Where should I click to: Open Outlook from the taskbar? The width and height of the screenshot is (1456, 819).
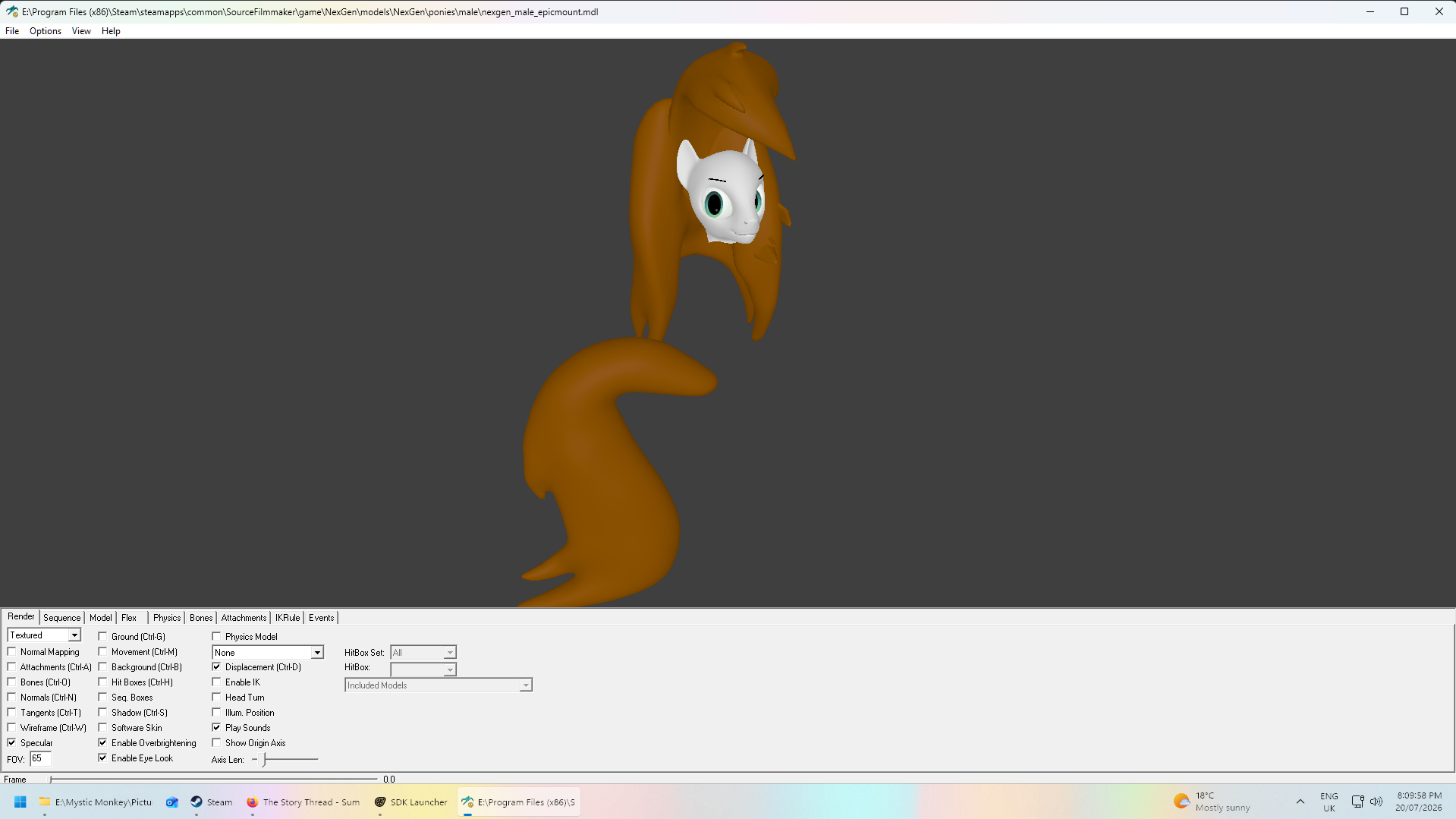tap(172, 802)
